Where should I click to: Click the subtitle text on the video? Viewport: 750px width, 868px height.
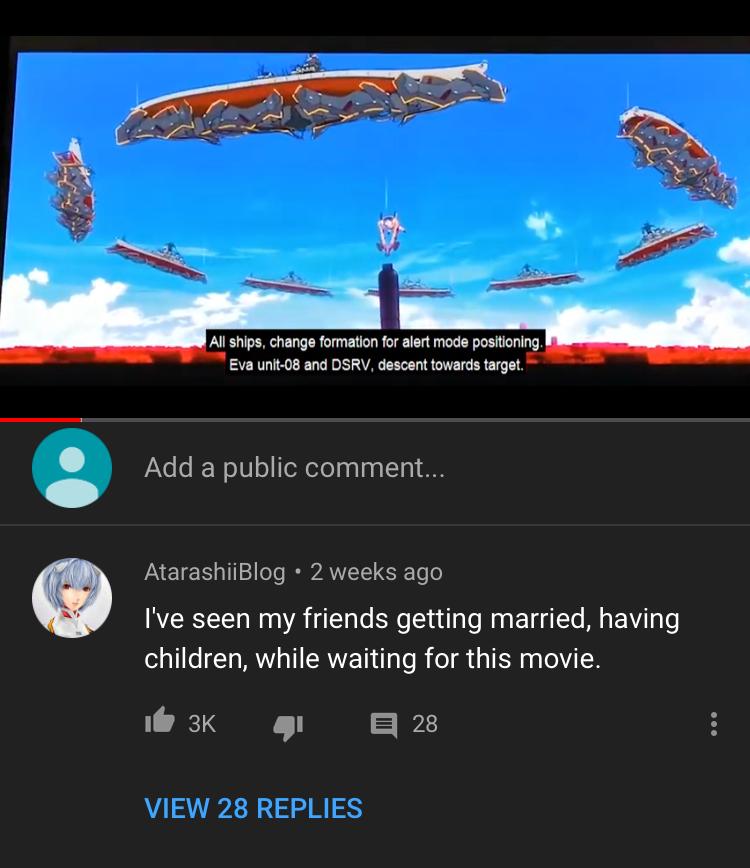point(376,353)
